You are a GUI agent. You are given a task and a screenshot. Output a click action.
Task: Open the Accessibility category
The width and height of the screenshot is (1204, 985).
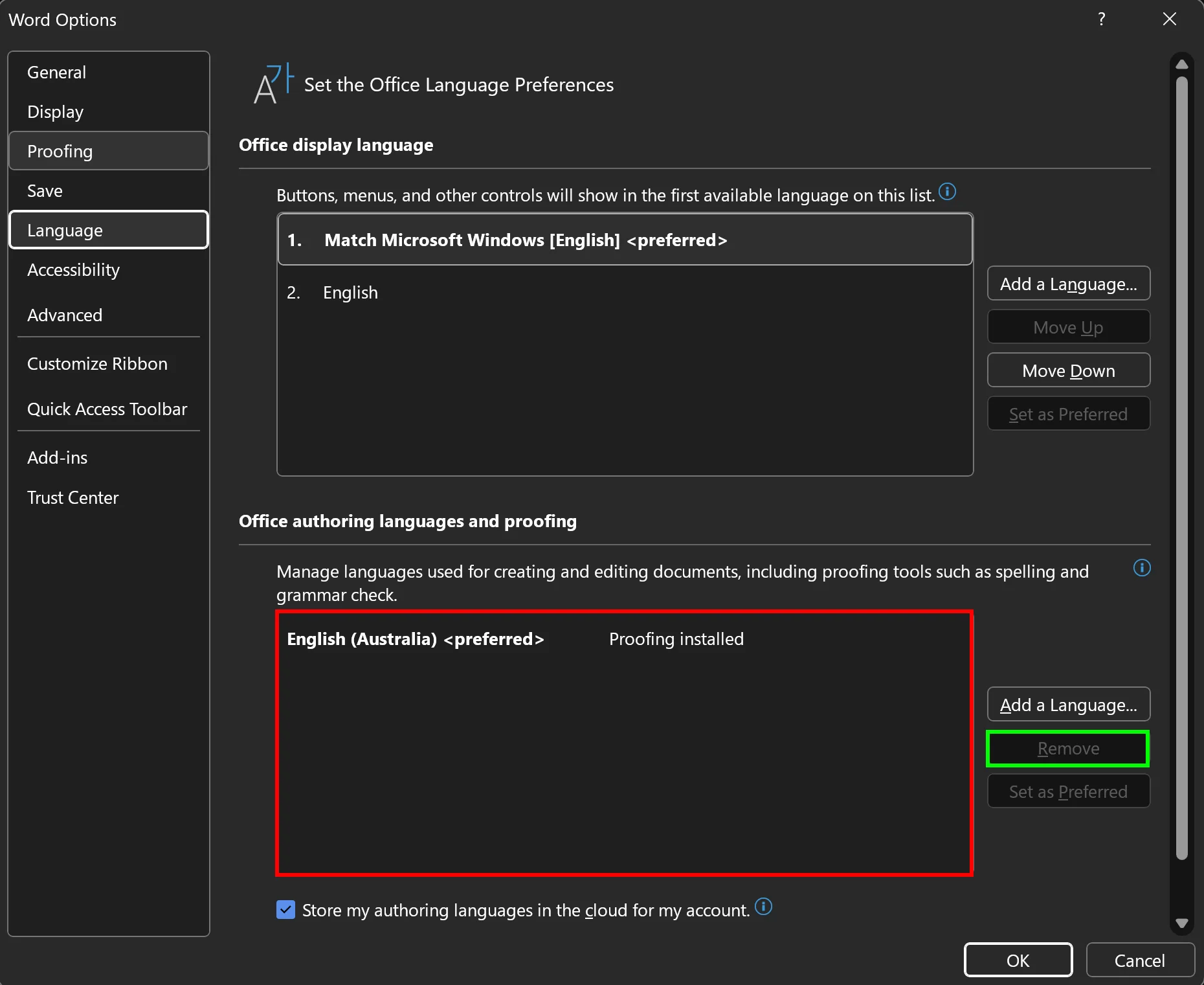pos(109,270)
